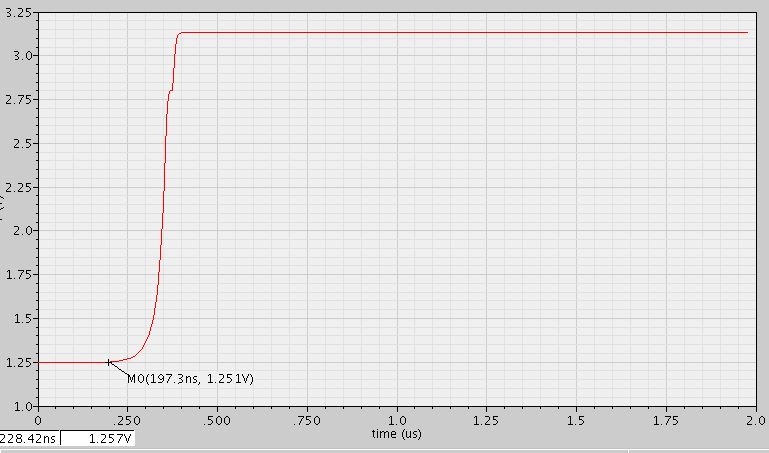Click the 228.42ns cursor time readout

pos(28,438)
